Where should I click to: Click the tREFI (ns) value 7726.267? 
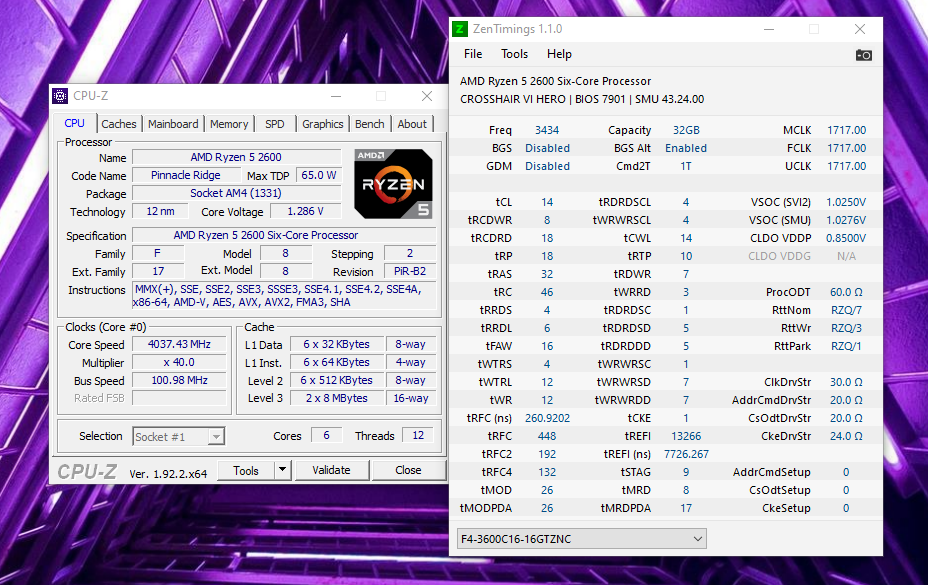686,454
